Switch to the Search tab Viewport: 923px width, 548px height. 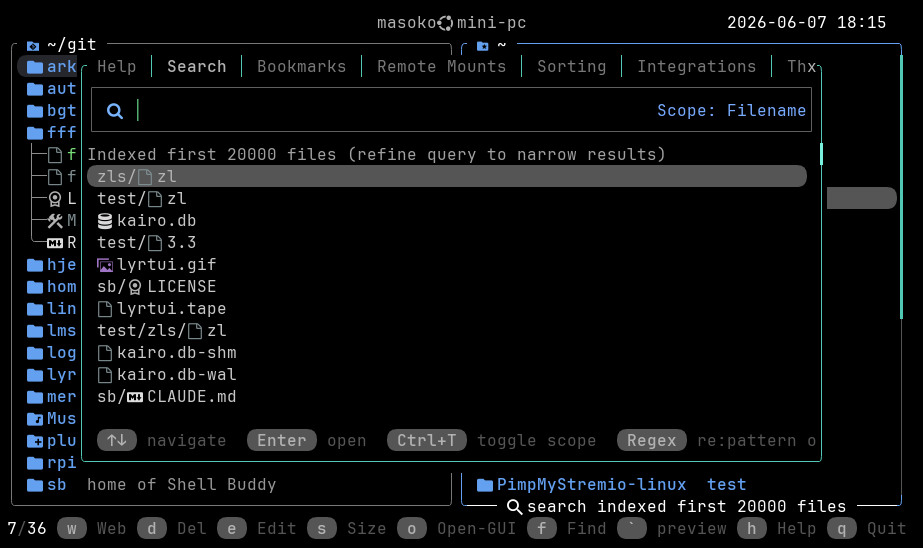[197, 67]
